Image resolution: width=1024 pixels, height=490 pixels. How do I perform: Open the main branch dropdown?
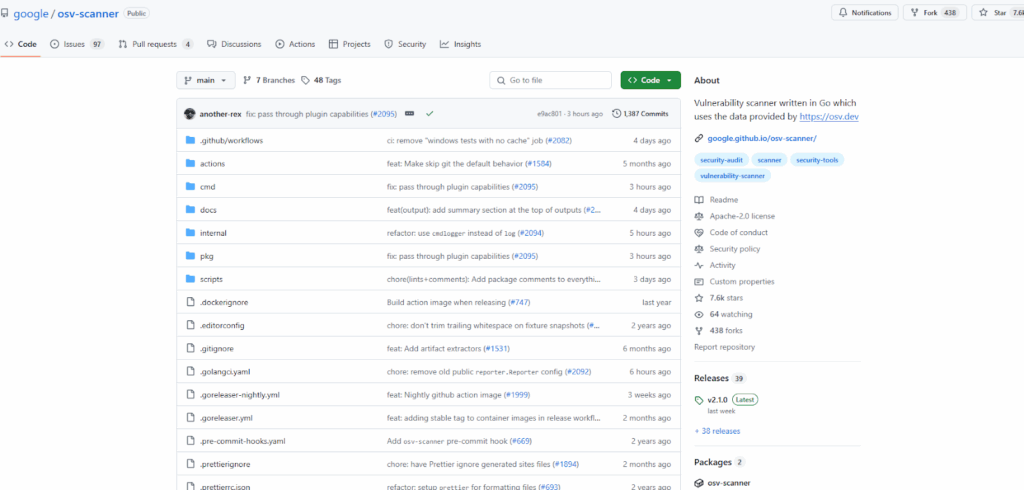206,80
